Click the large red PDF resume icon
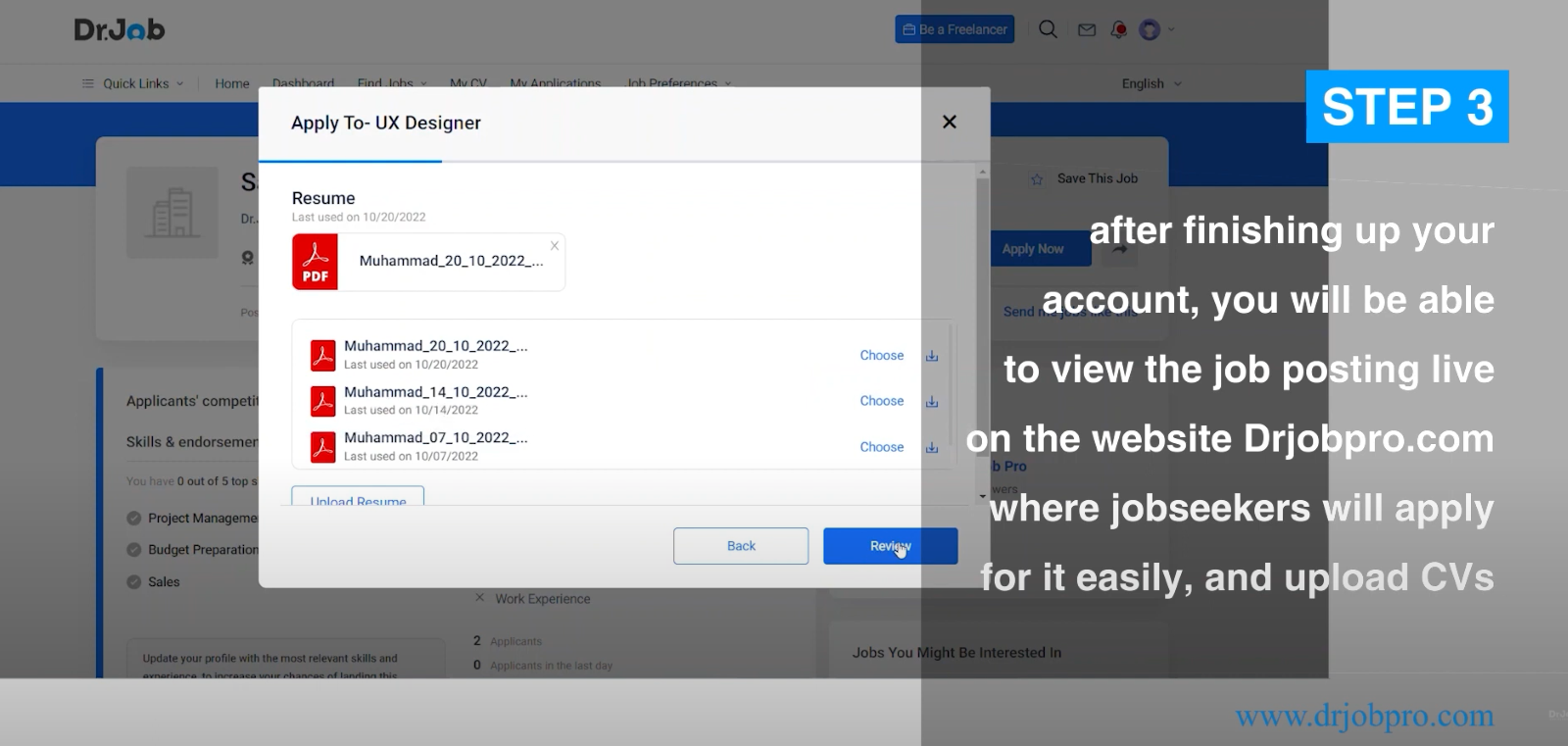Viewport: 1568px width, 746px height. coord(315,262)
